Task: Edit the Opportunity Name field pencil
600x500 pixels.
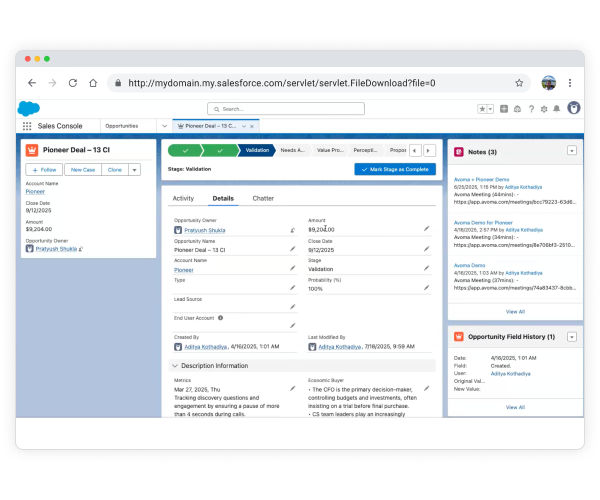Action: point(292,249)
